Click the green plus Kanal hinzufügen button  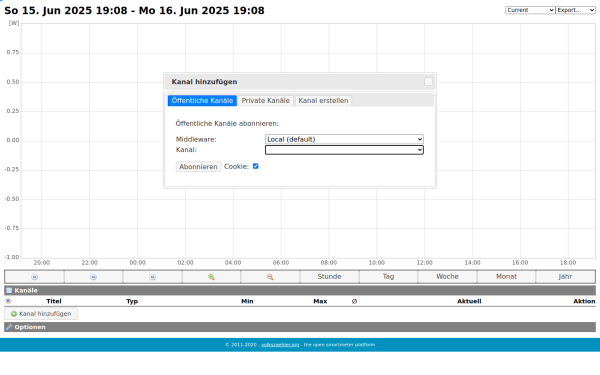tap(41, 314)
